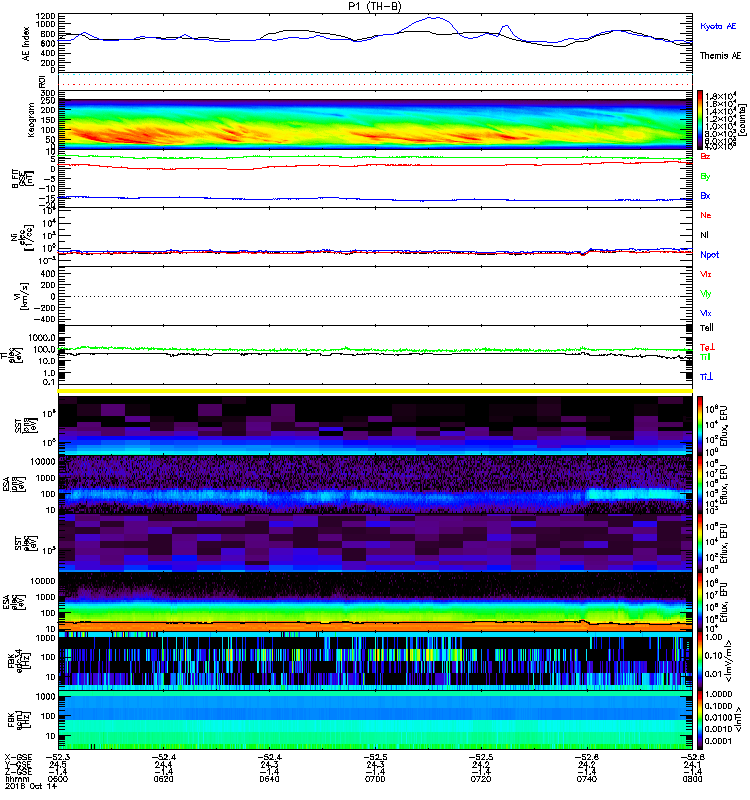The image size is (750, 800).
Task: Click the 0600 time tick label
Action: (x=58, y=779)
